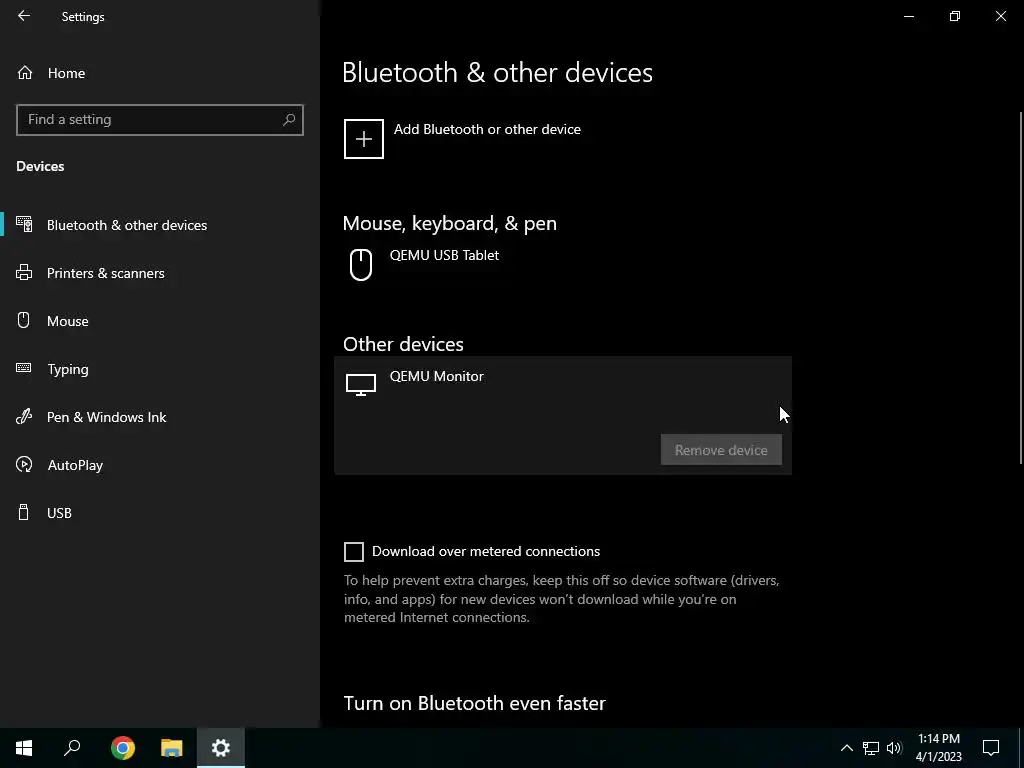Screen dimensions: 1024x768
Task: Open Home settings page
Action: coord(160,73)
